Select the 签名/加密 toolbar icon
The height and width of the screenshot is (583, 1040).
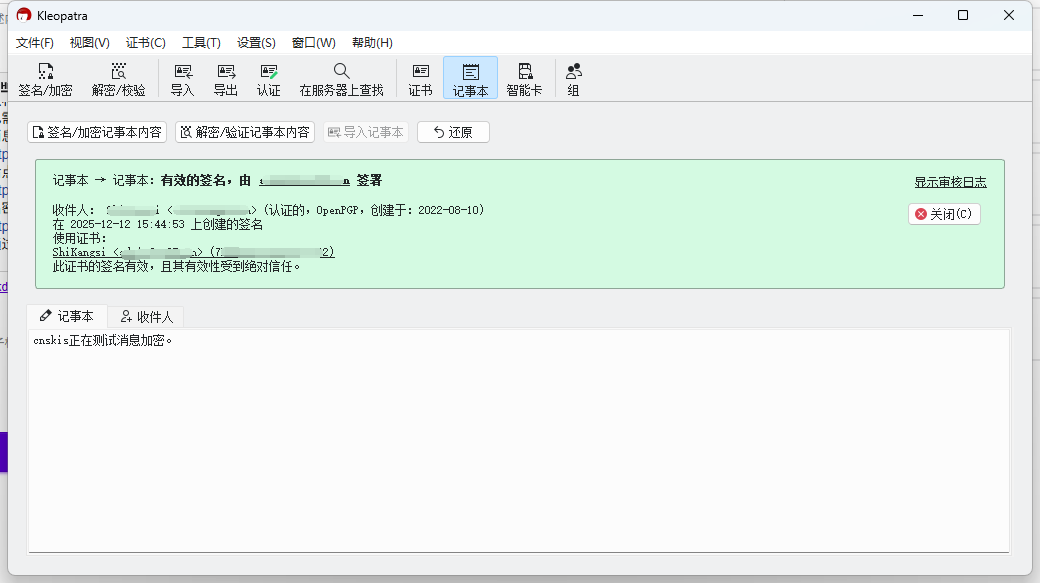[x=44, y=78]
